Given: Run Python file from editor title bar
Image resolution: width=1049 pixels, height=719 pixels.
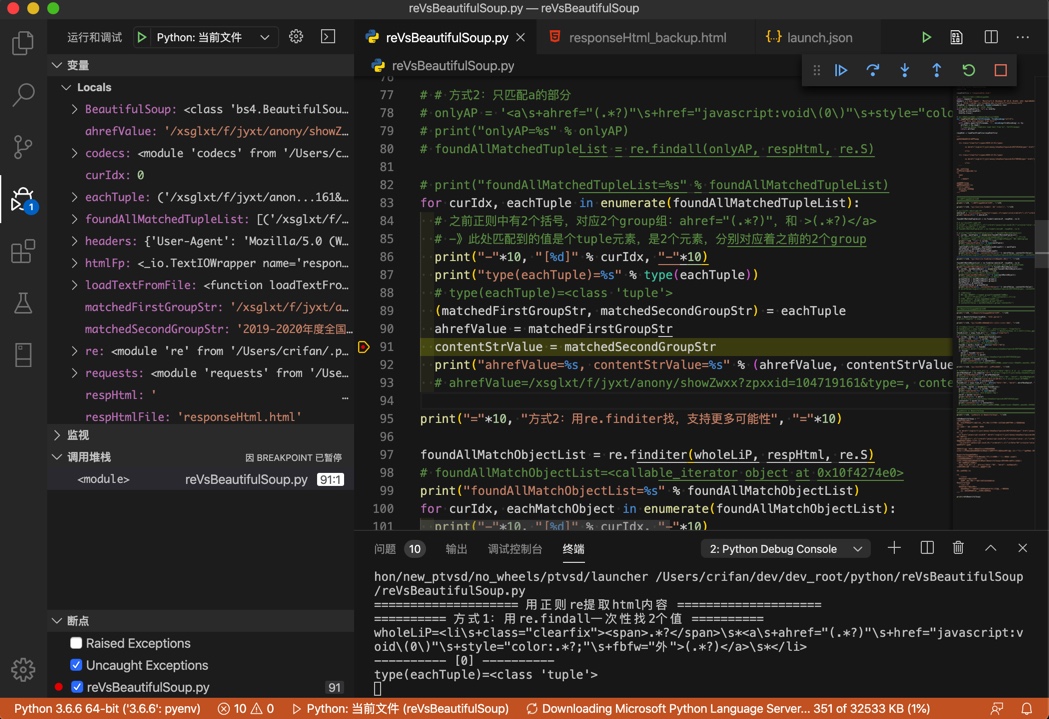Looking at the screenshot, I should (x=926, y=37).
